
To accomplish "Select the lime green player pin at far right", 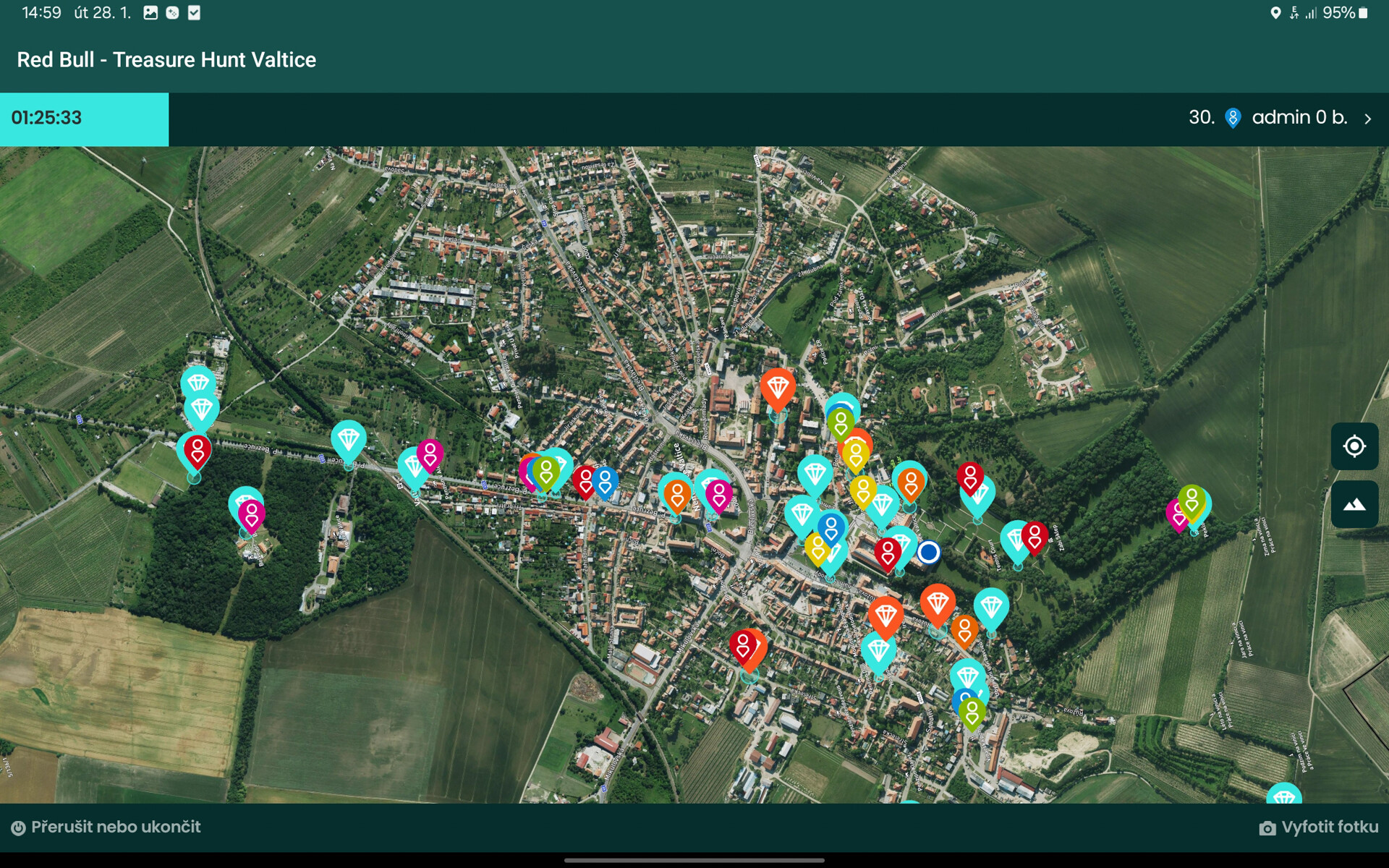I will (1191, 501).
